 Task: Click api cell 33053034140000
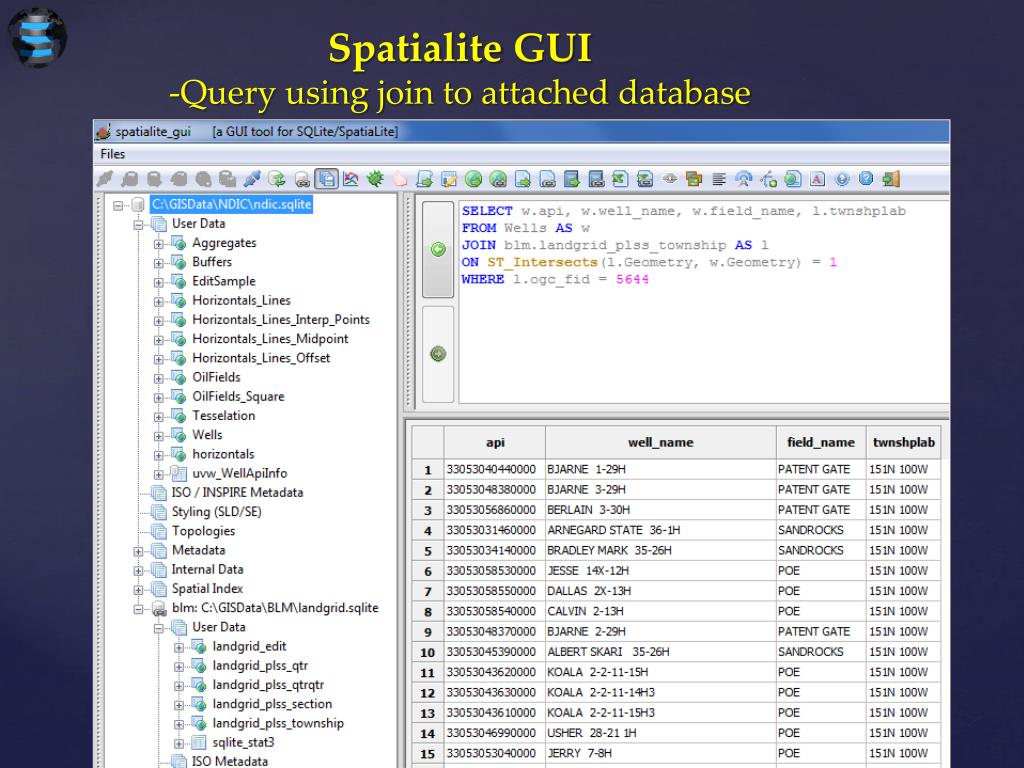coord(495,551)
